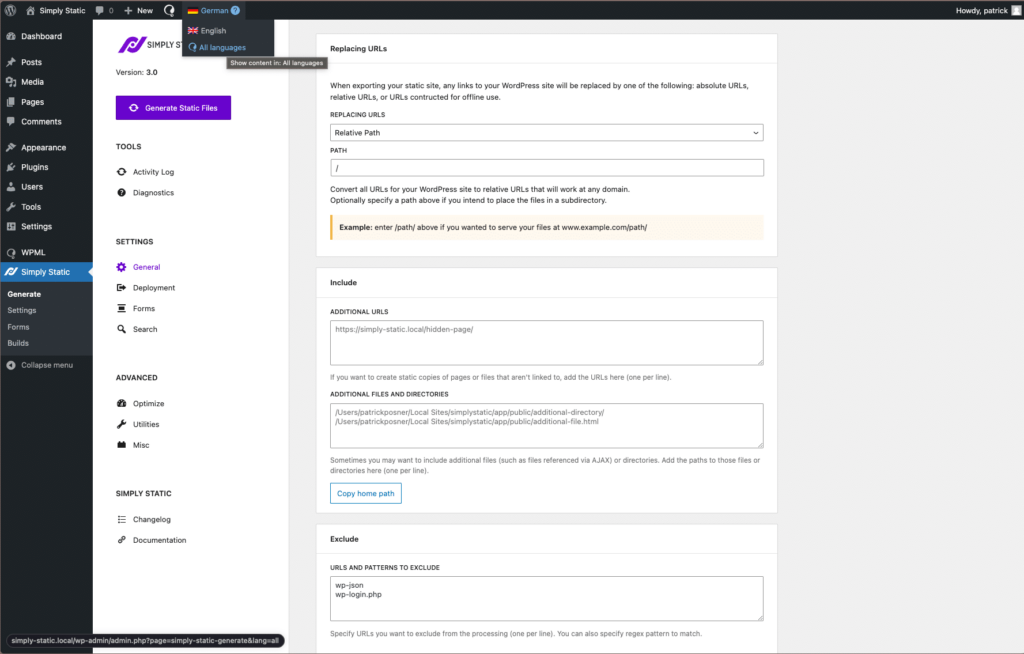Screen dimensions: 1024x654
Task: Open the Documentation link
Action: [x=159, y=540]
